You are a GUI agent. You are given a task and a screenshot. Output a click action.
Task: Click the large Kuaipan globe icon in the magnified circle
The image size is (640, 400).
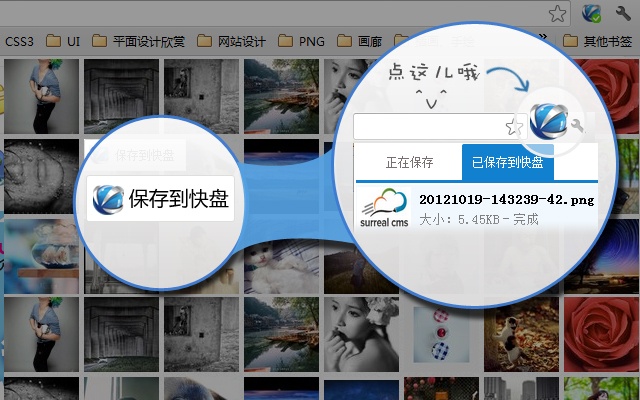pos(548,121)
